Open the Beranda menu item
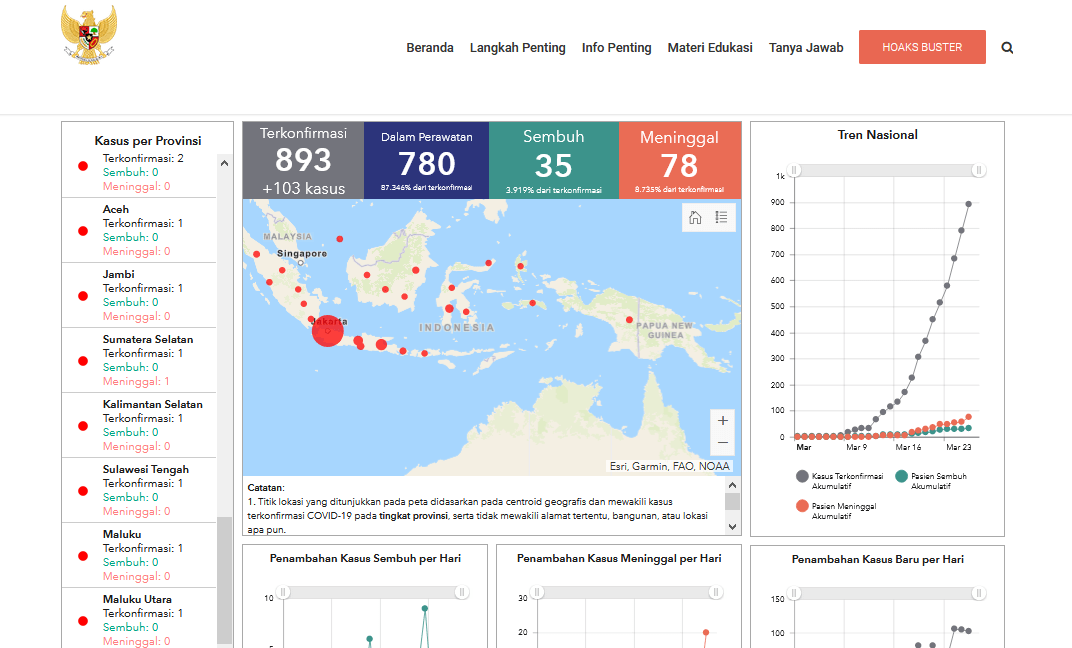The image size is (1072, 648). pos(430,47)
